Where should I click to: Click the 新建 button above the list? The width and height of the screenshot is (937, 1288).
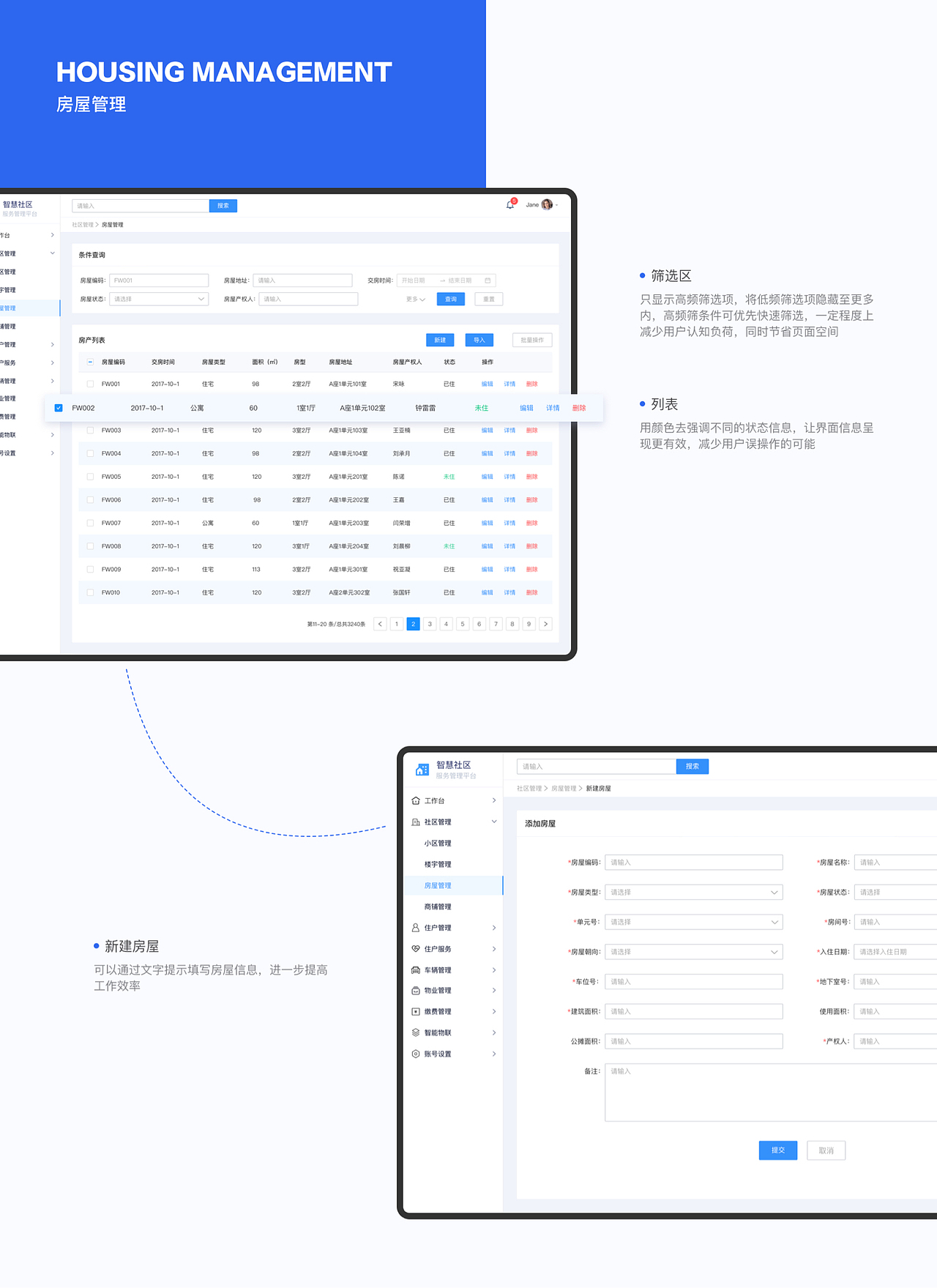click(x=440, y=340)
